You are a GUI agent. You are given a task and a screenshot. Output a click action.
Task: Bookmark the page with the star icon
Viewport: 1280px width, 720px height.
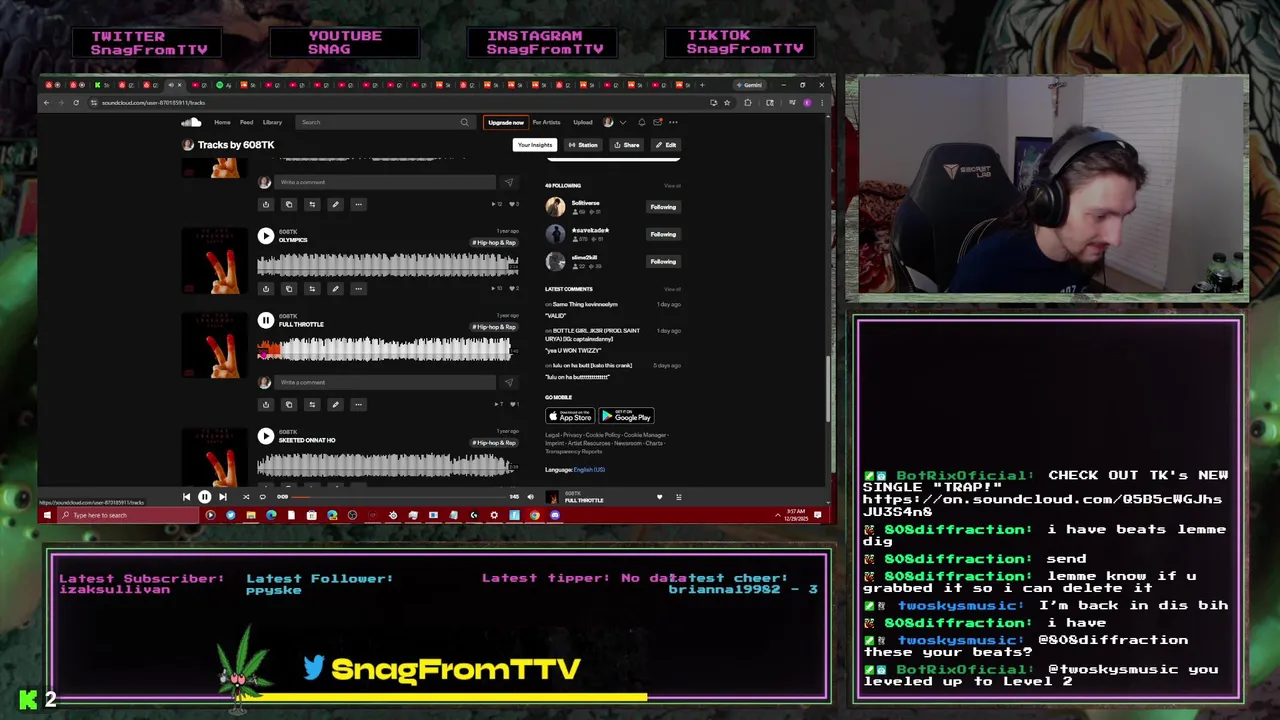726,102
